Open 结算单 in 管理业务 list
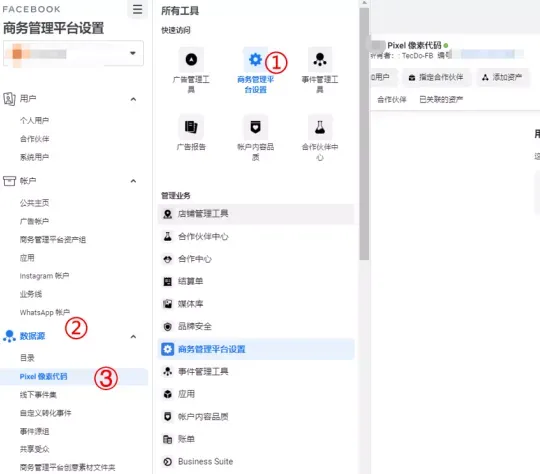 point(256,281)
